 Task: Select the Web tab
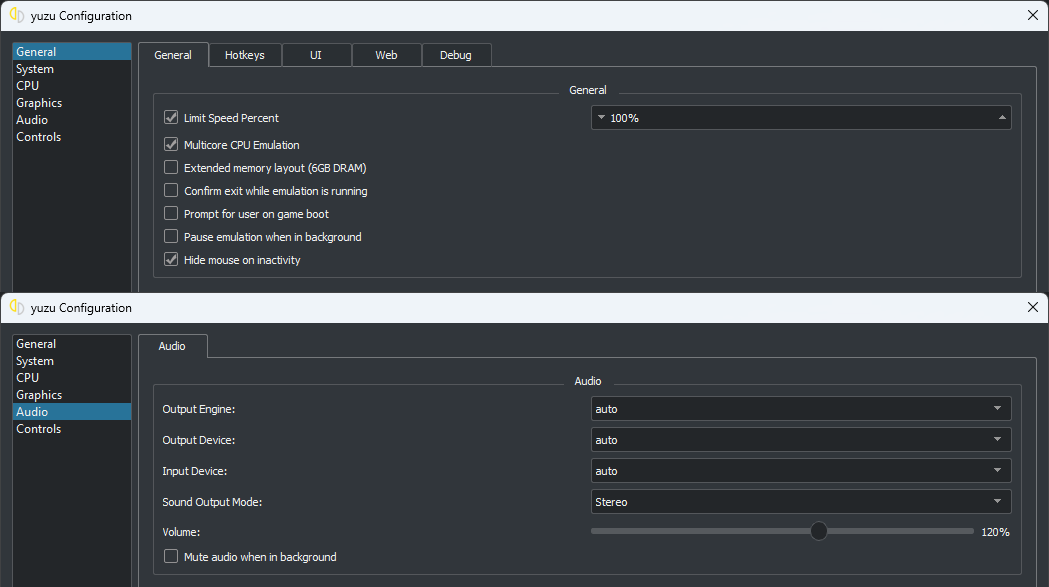[x=386, y=55]
